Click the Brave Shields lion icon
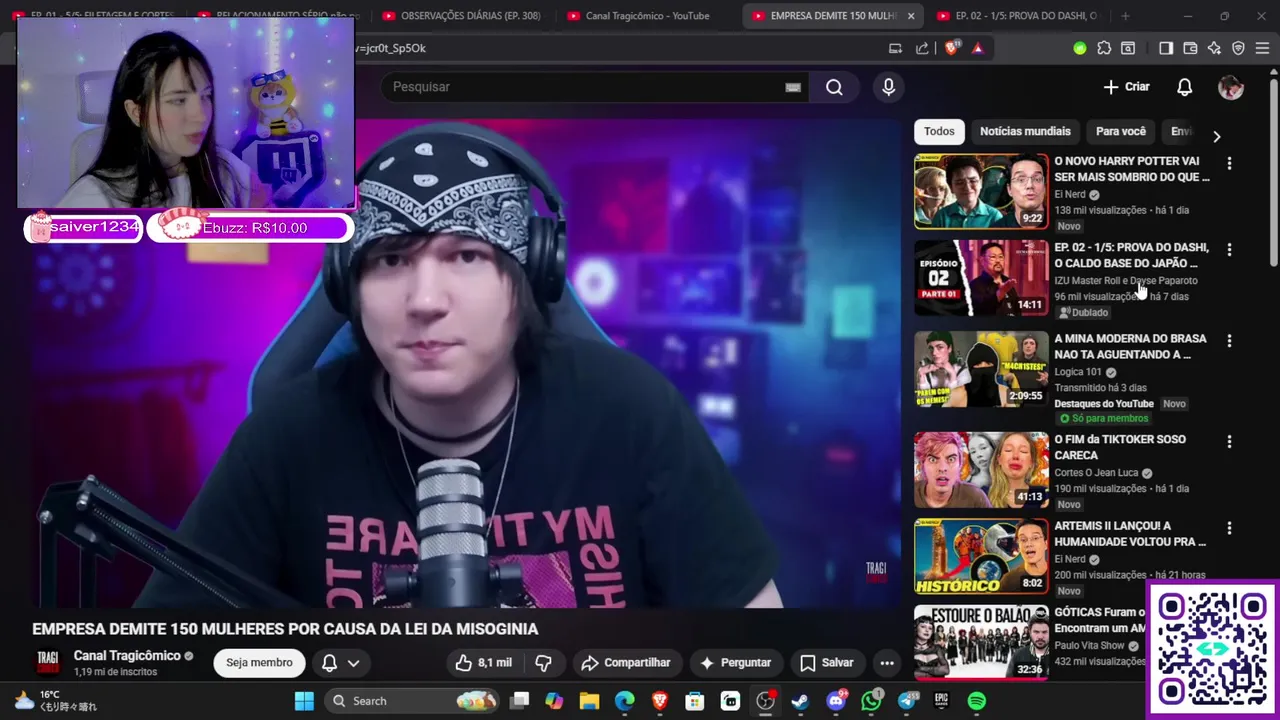1280x720 pixels. (951, 48)
